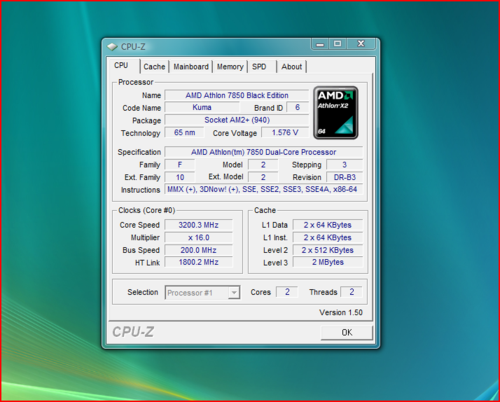The width and height of the screenshot is (500, 402).
Task: Click the 'Clocks (Core #0)' group label
Action: (147, 210)
